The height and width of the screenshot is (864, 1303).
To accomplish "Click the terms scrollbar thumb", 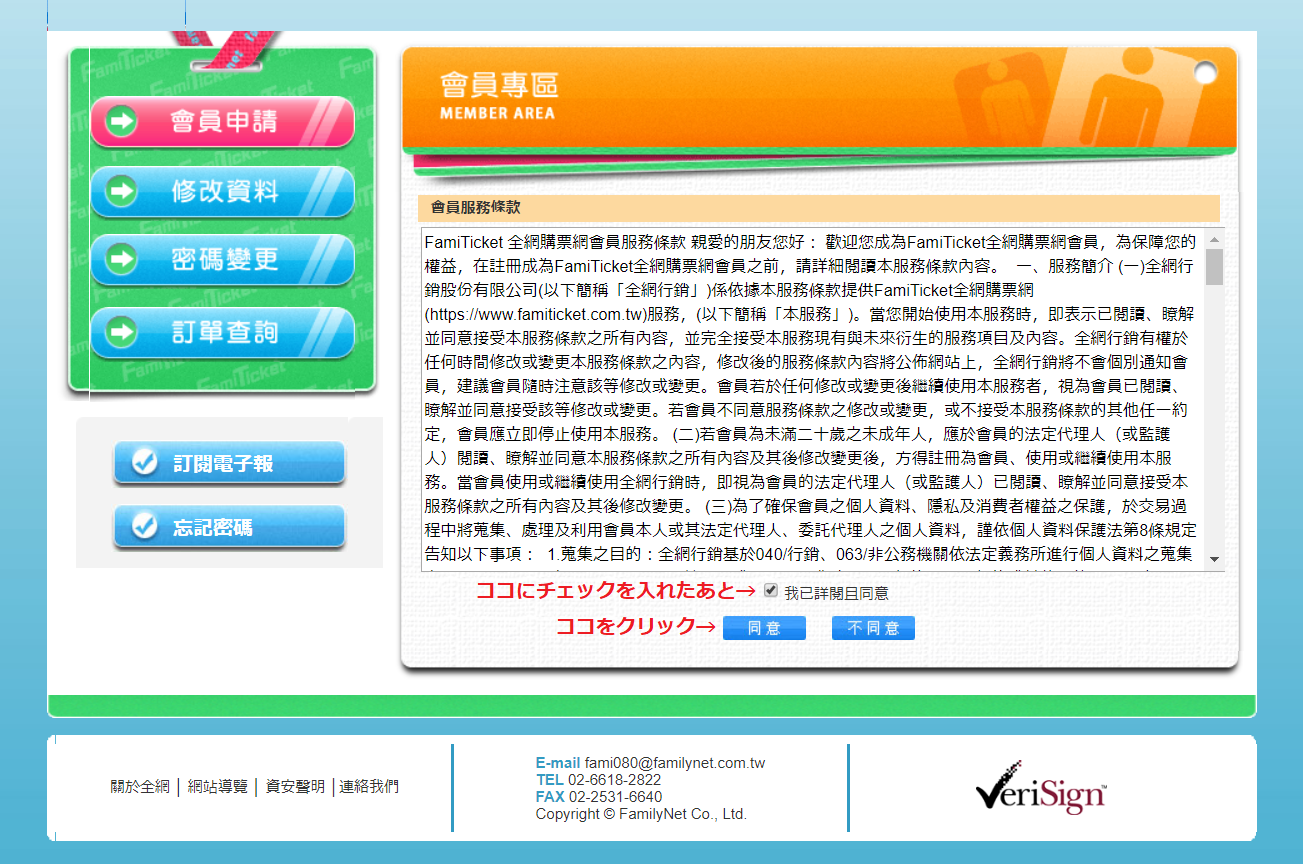I will (1214, 267).
